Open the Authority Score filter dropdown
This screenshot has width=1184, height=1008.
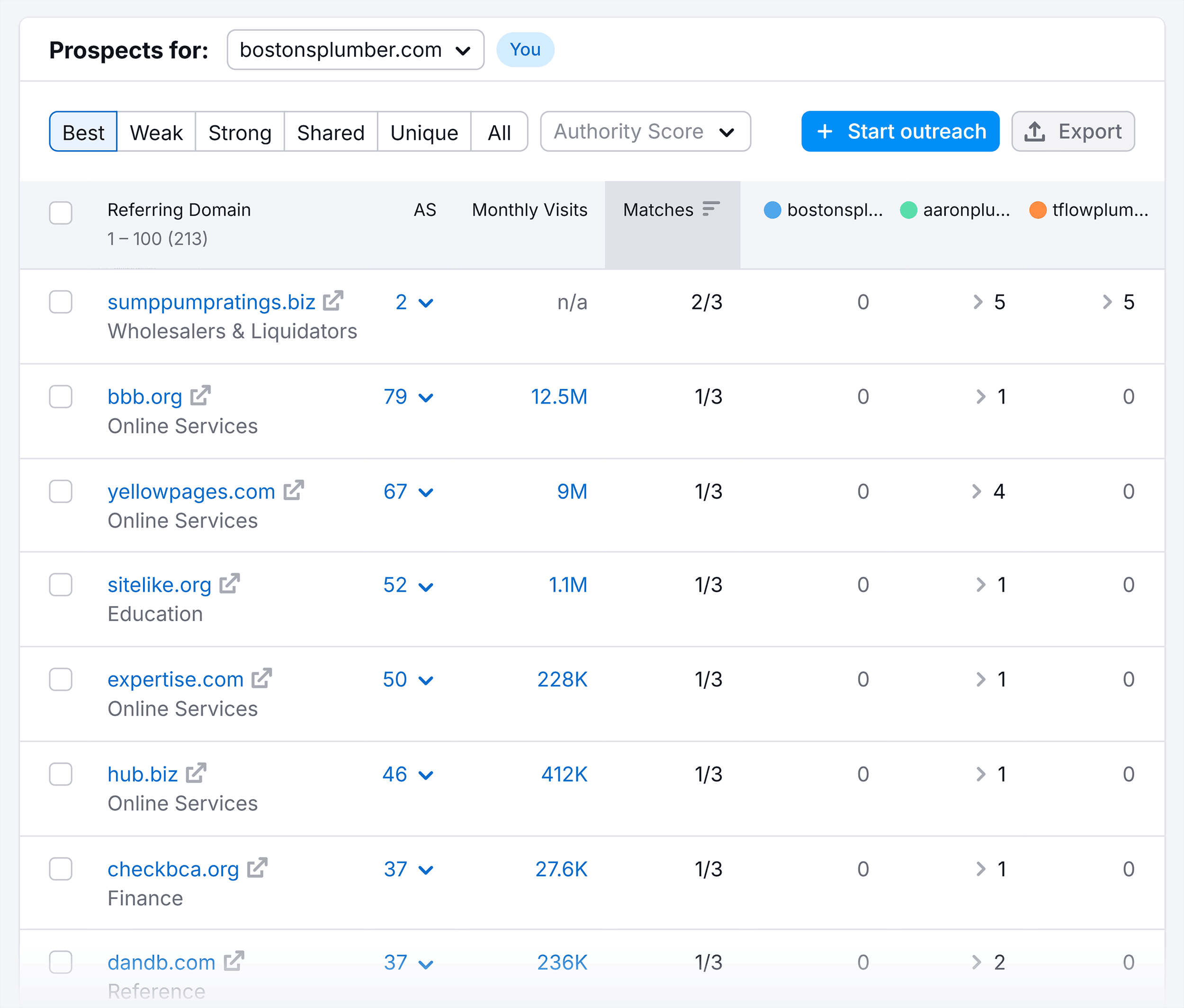click(645, 131)
